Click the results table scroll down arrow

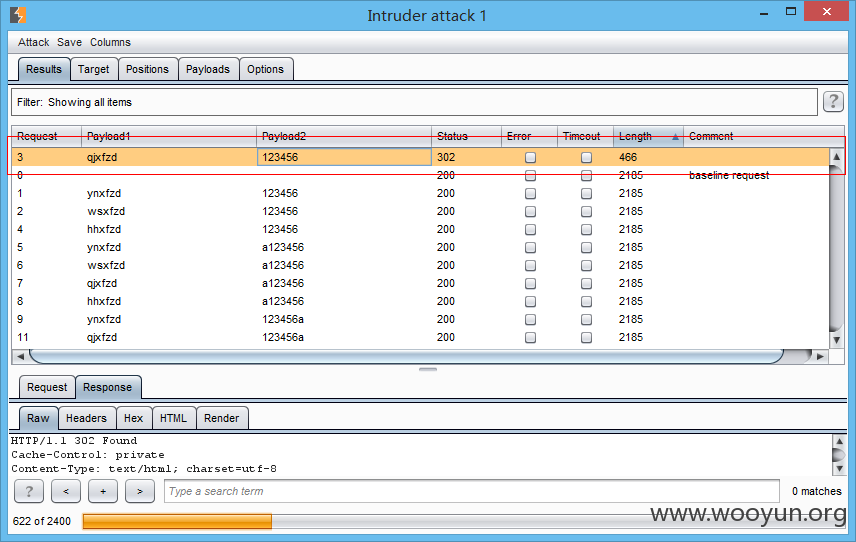pos(836,340)
